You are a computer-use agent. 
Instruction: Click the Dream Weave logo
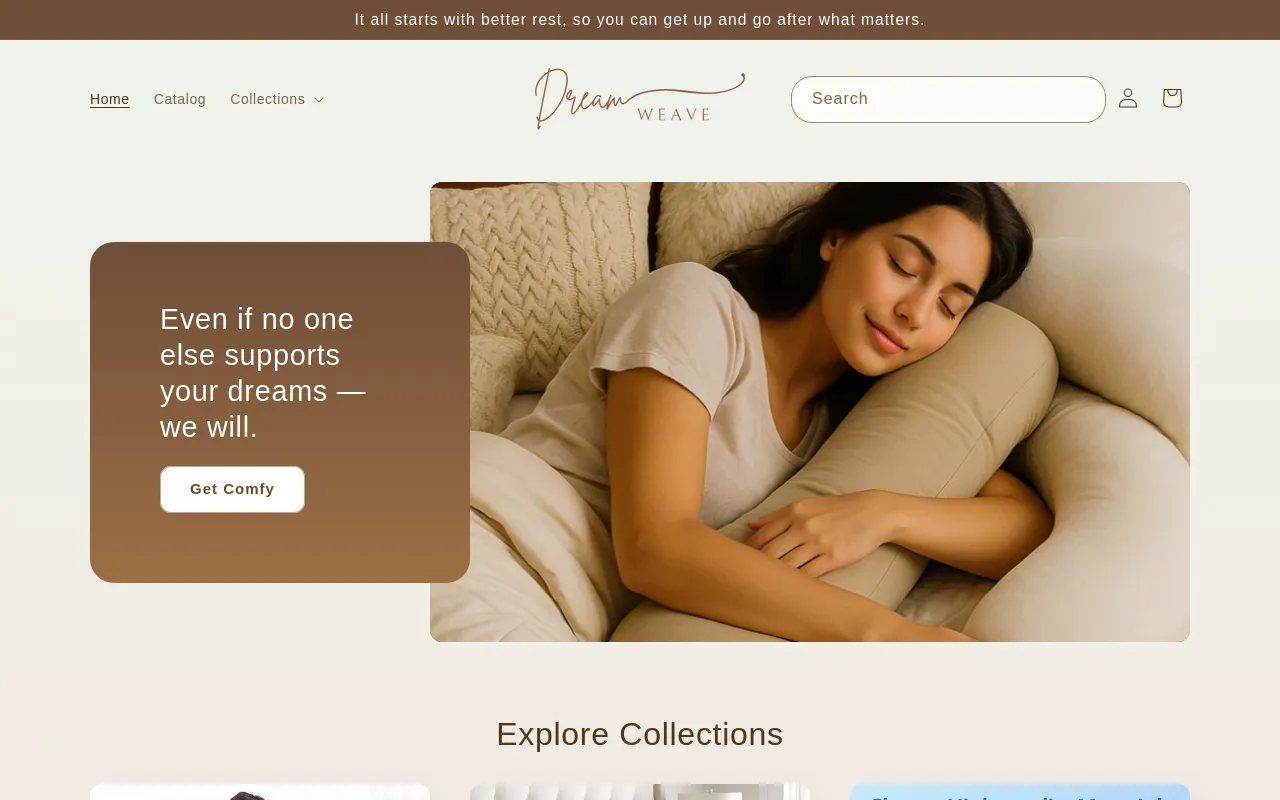coord(640,99)
